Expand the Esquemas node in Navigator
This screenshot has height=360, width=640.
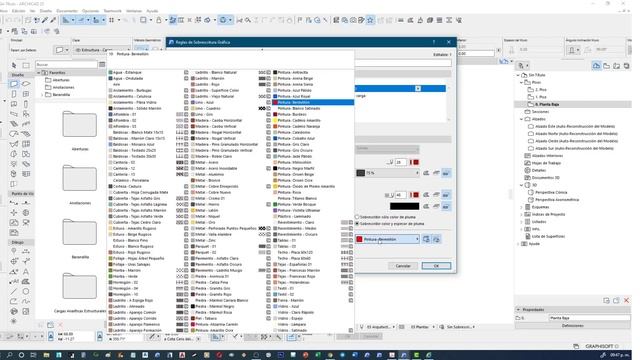click(x=521, y=207)
